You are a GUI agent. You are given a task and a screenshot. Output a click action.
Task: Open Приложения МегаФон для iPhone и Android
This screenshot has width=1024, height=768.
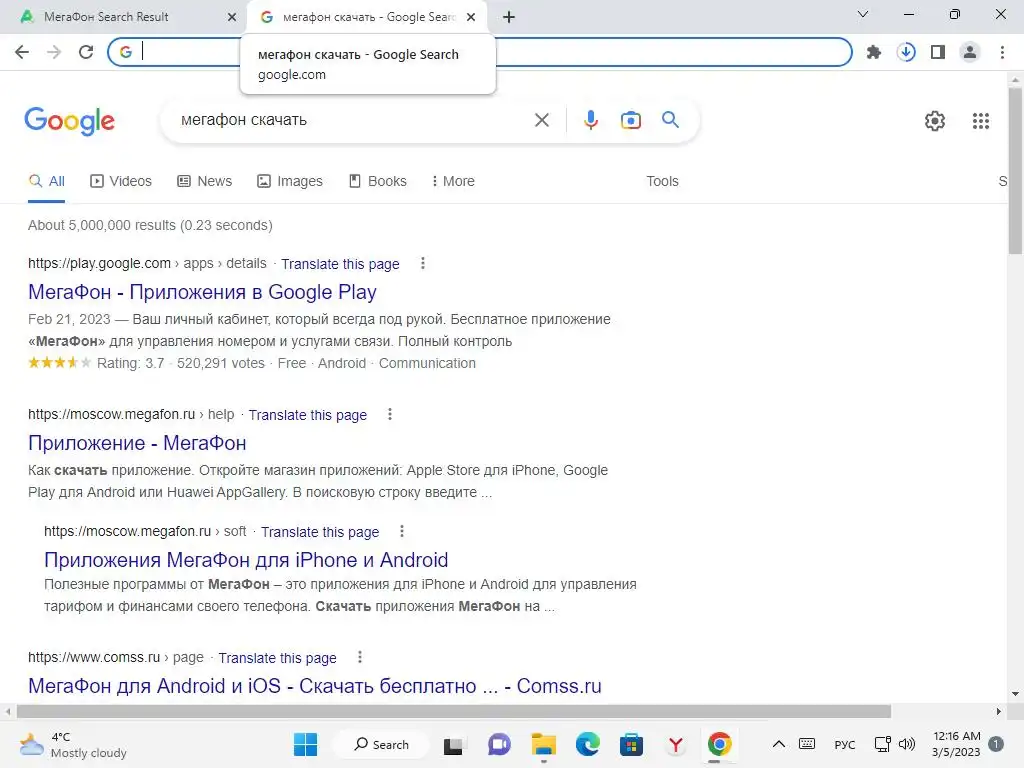click(246, 560)
